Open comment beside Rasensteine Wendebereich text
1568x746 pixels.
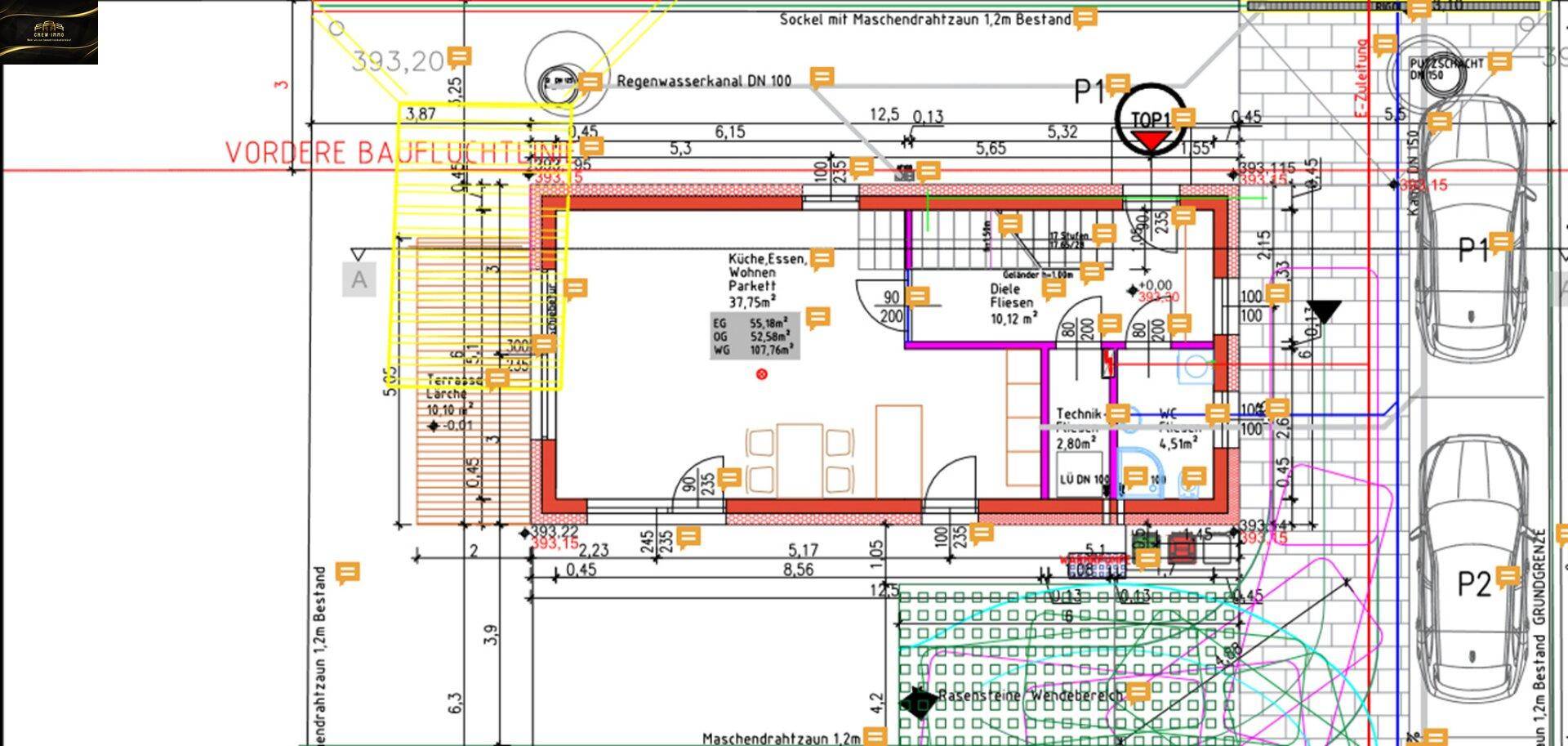click(x=1138, y=693)
